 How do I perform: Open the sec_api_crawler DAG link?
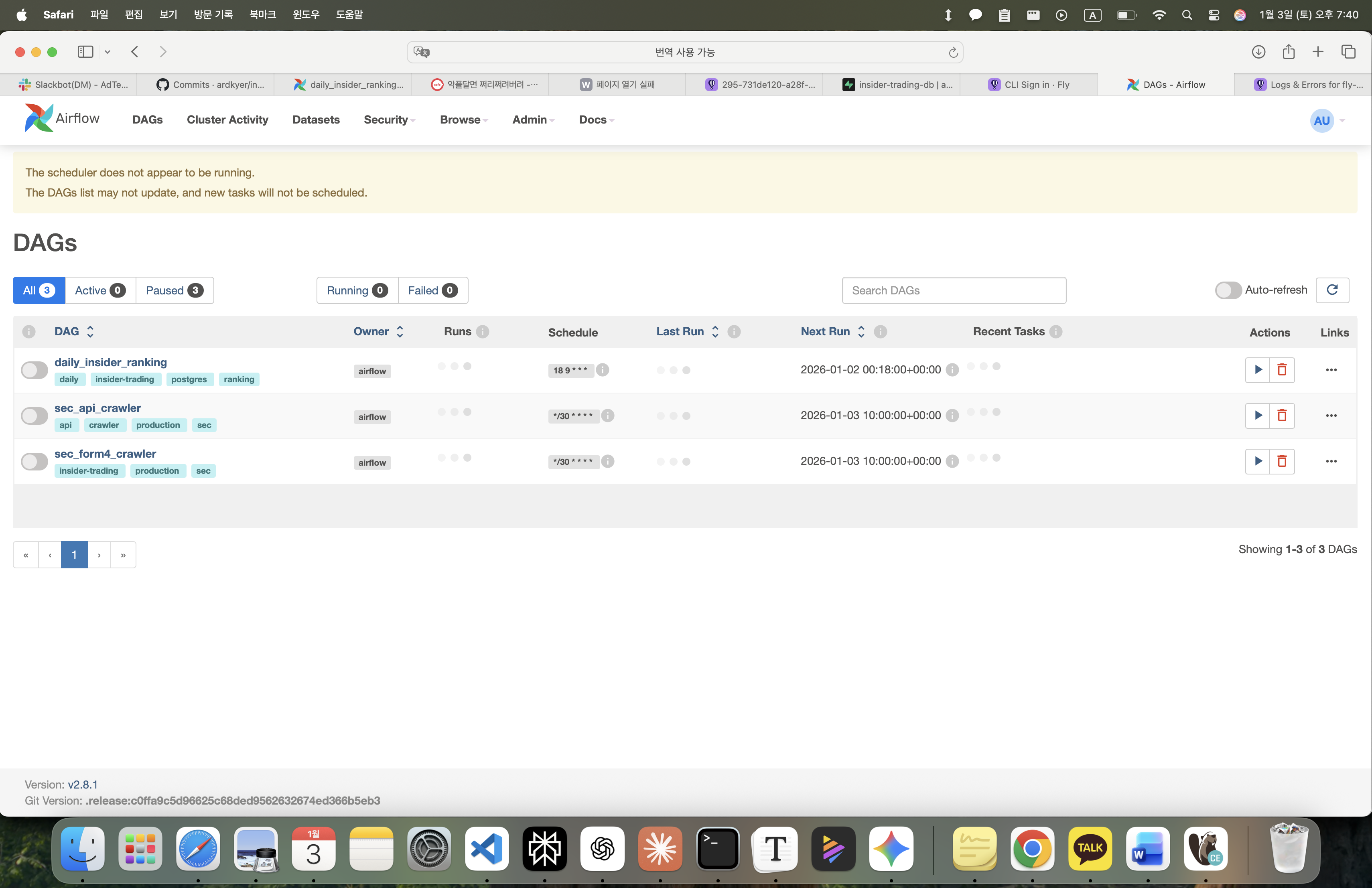[x=97, y=408]
